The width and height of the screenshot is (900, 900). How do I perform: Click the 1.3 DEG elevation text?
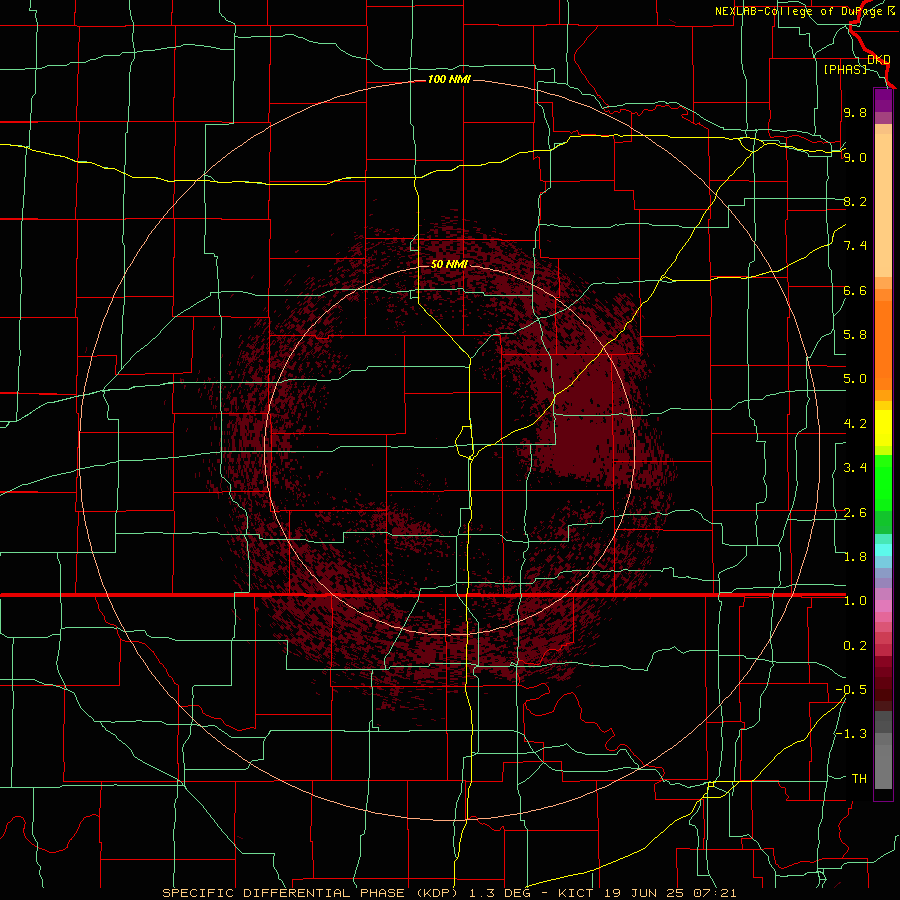(x=498, y=893)
